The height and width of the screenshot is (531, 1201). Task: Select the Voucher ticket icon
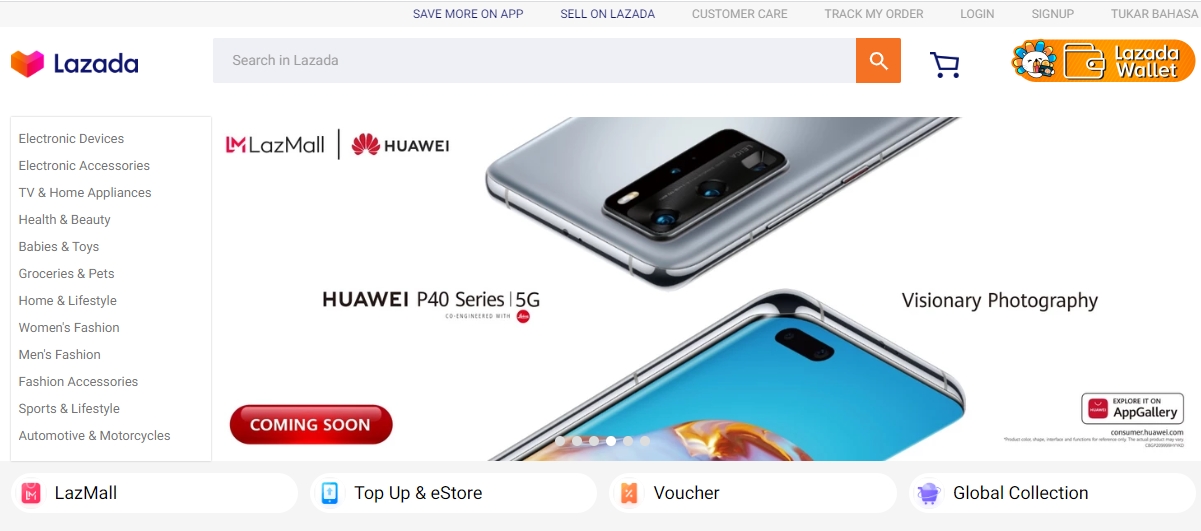pyautogui.click(x=629, y=493)
